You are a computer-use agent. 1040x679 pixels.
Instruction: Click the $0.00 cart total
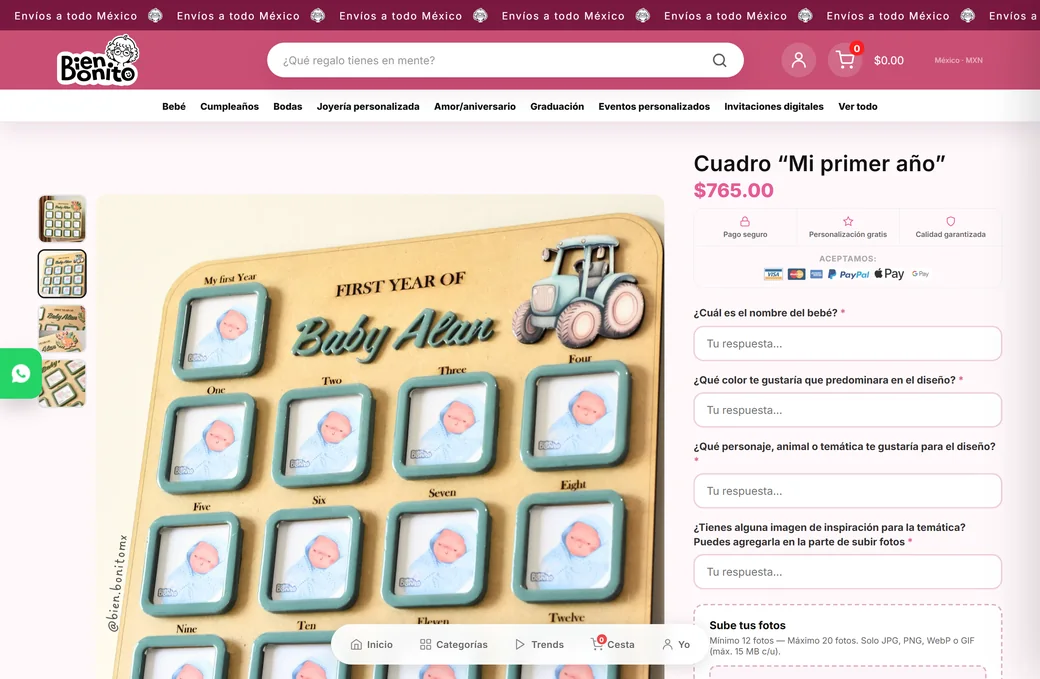(x=889, y=60)
